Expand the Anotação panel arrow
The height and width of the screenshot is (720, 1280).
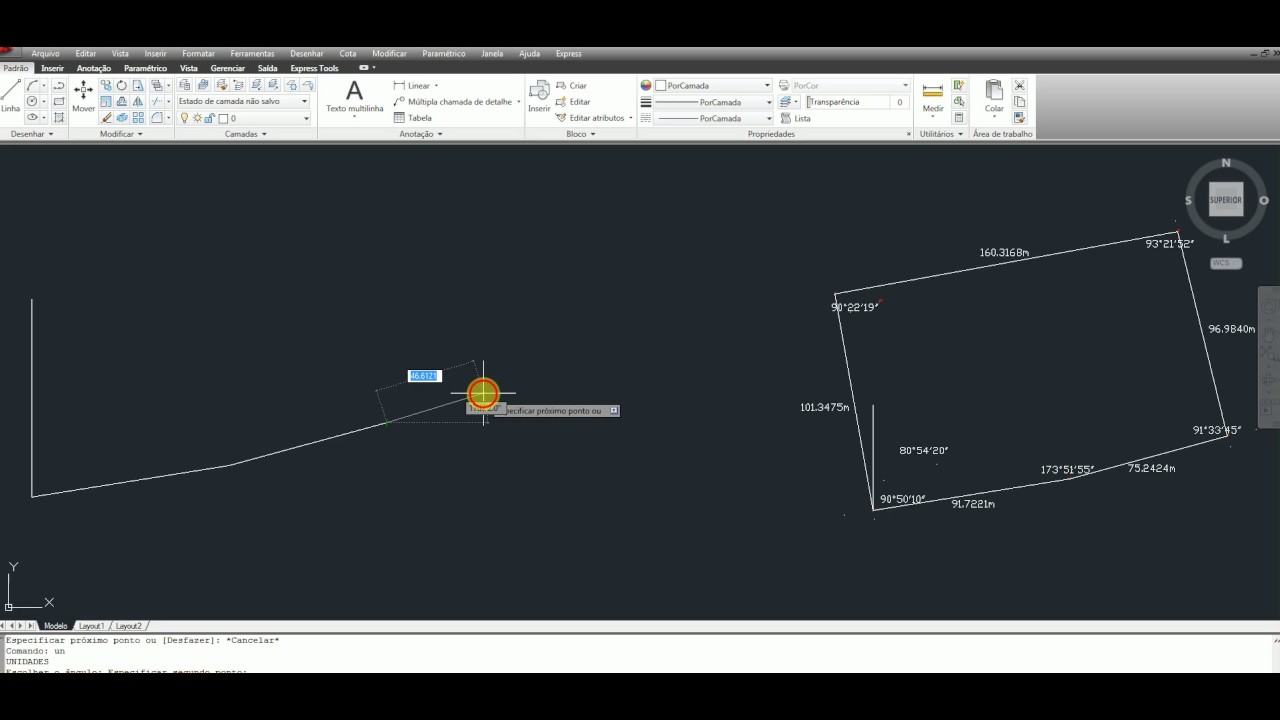[x=440, y=134]
